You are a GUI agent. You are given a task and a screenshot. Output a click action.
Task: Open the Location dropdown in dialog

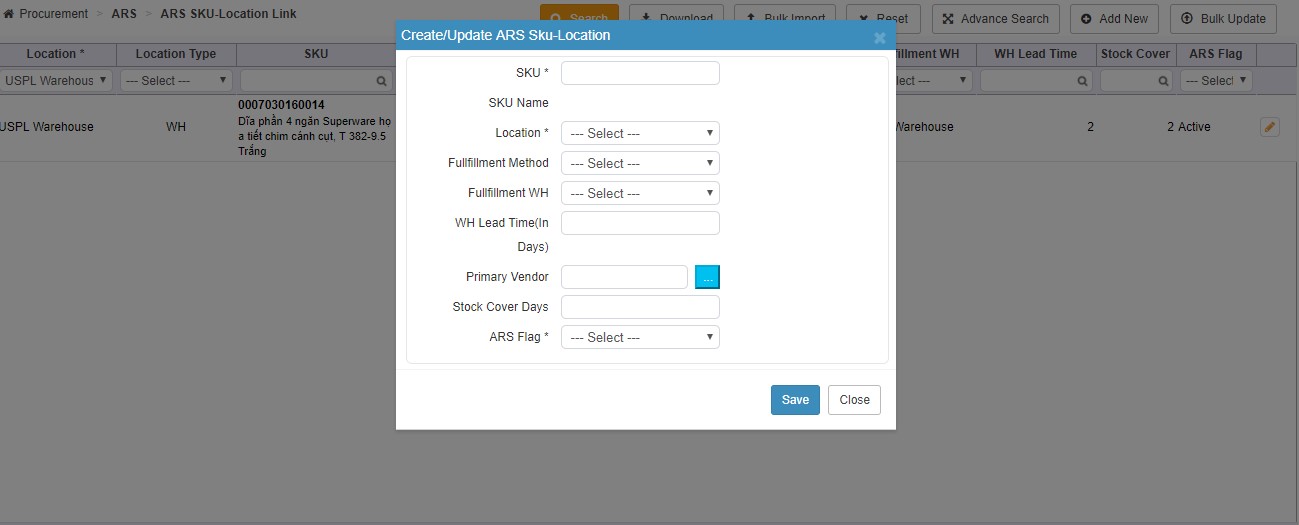point(640,133)
